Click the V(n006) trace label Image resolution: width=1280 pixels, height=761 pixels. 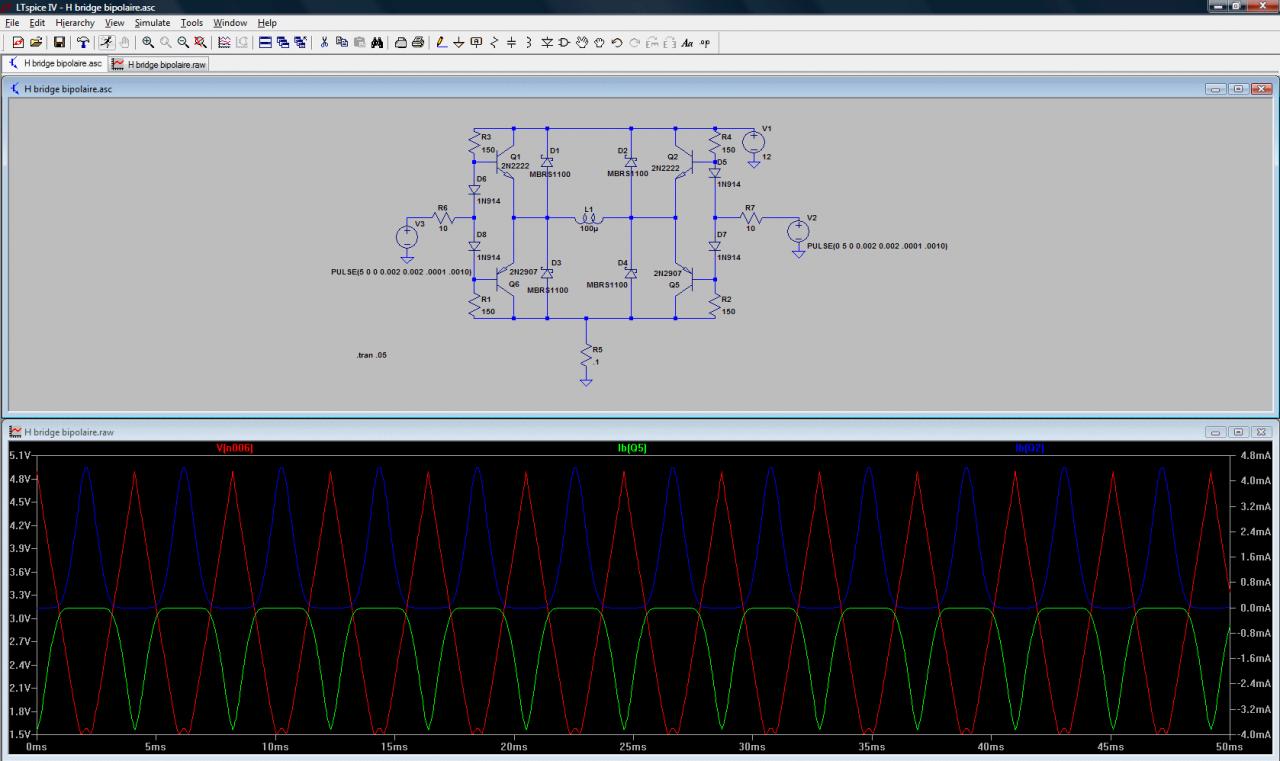pos(235,448)
